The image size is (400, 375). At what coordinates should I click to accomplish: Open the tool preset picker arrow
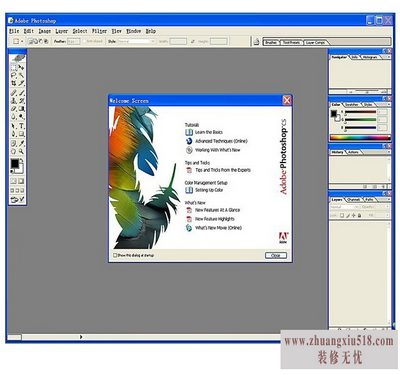(x=22, y=41)
